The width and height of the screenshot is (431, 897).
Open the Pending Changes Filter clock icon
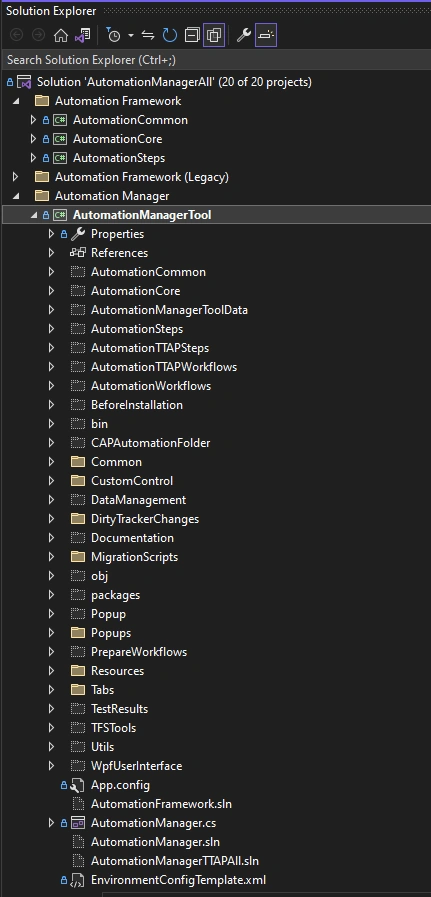point(113,35)
